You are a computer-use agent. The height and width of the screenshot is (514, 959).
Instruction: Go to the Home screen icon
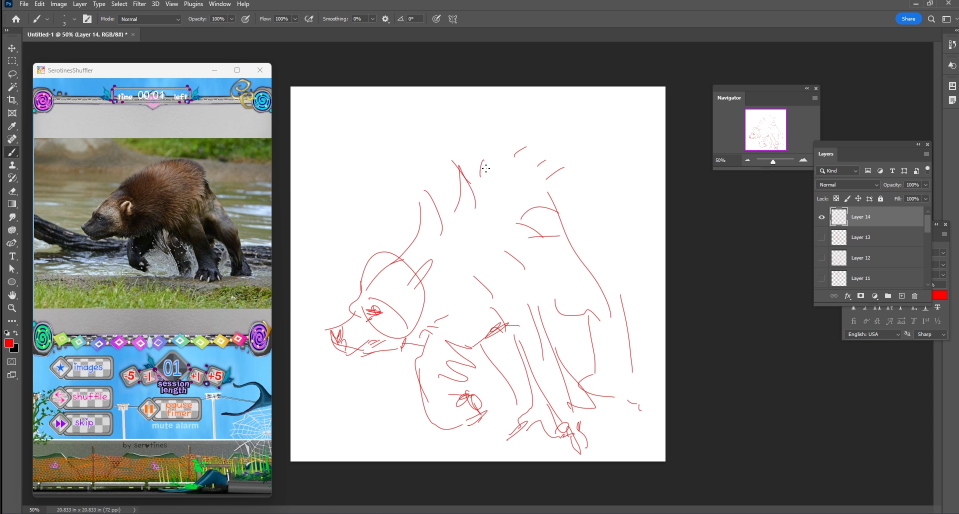16,19
